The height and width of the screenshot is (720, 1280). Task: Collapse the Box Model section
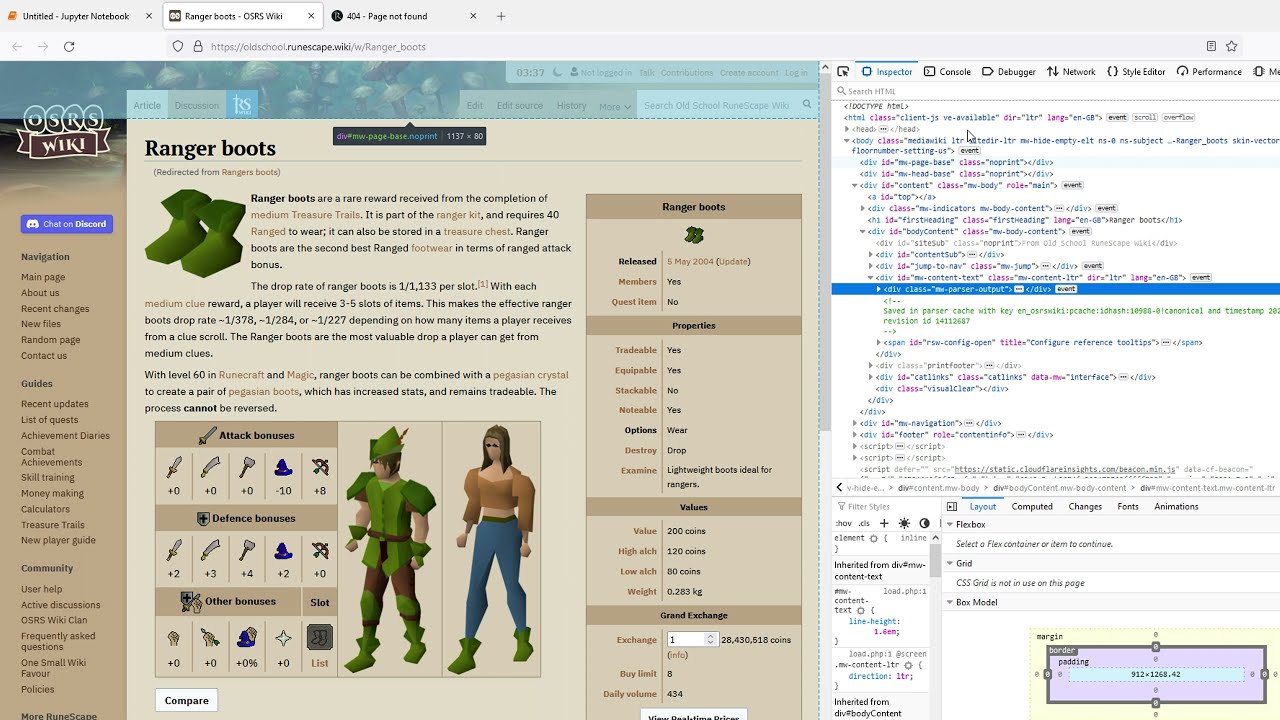[x=950, y=602]
